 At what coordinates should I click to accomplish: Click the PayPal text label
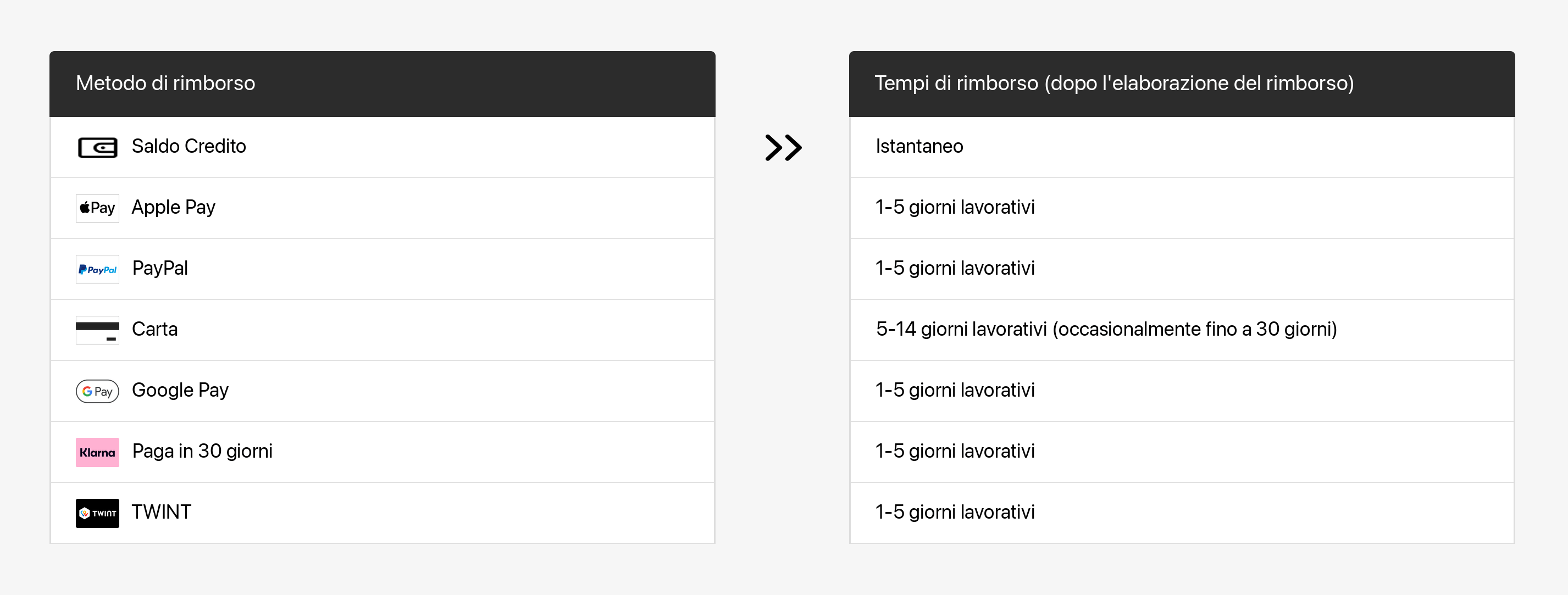[160, 268]
